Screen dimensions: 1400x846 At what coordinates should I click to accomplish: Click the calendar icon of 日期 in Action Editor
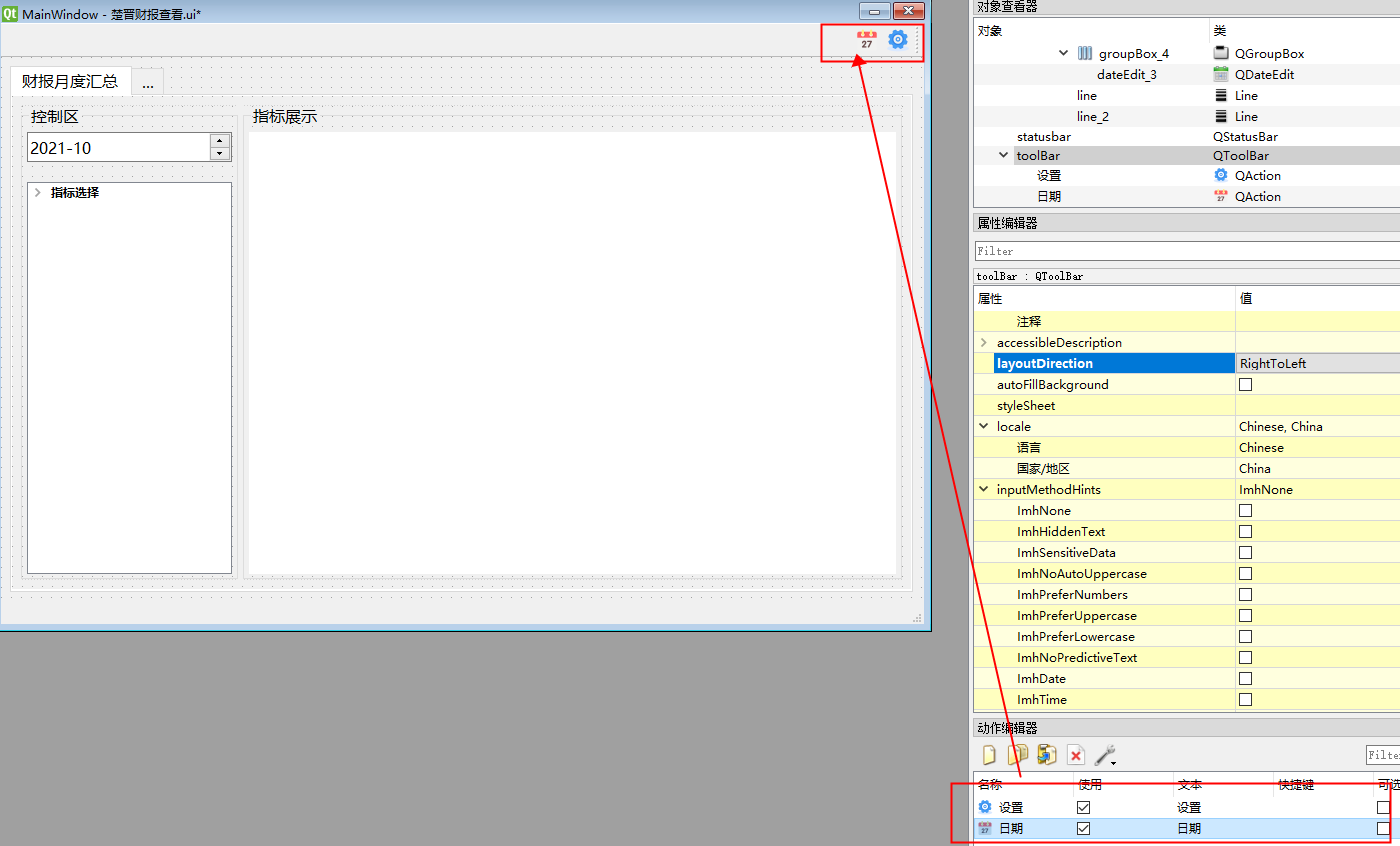(985, 828)
